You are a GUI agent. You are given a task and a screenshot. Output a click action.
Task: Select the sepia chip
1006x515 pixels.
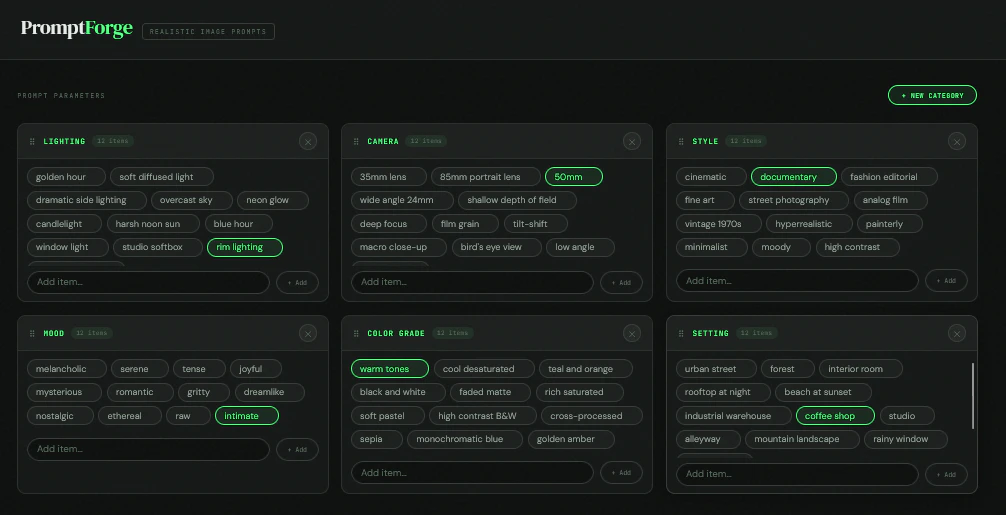[377, 439]
